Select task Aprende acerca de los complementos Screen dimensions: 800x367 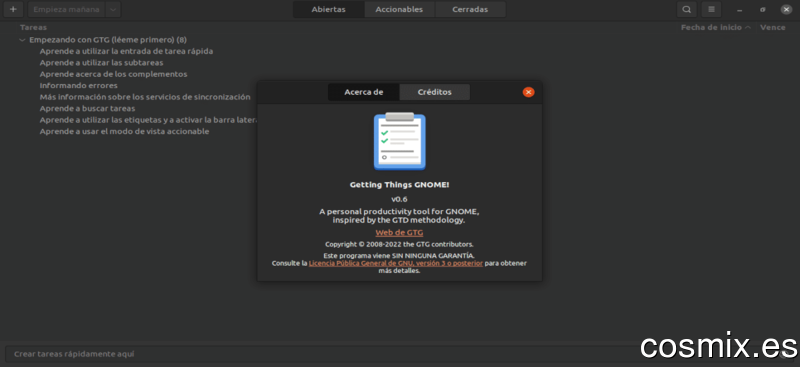(113, 74)
